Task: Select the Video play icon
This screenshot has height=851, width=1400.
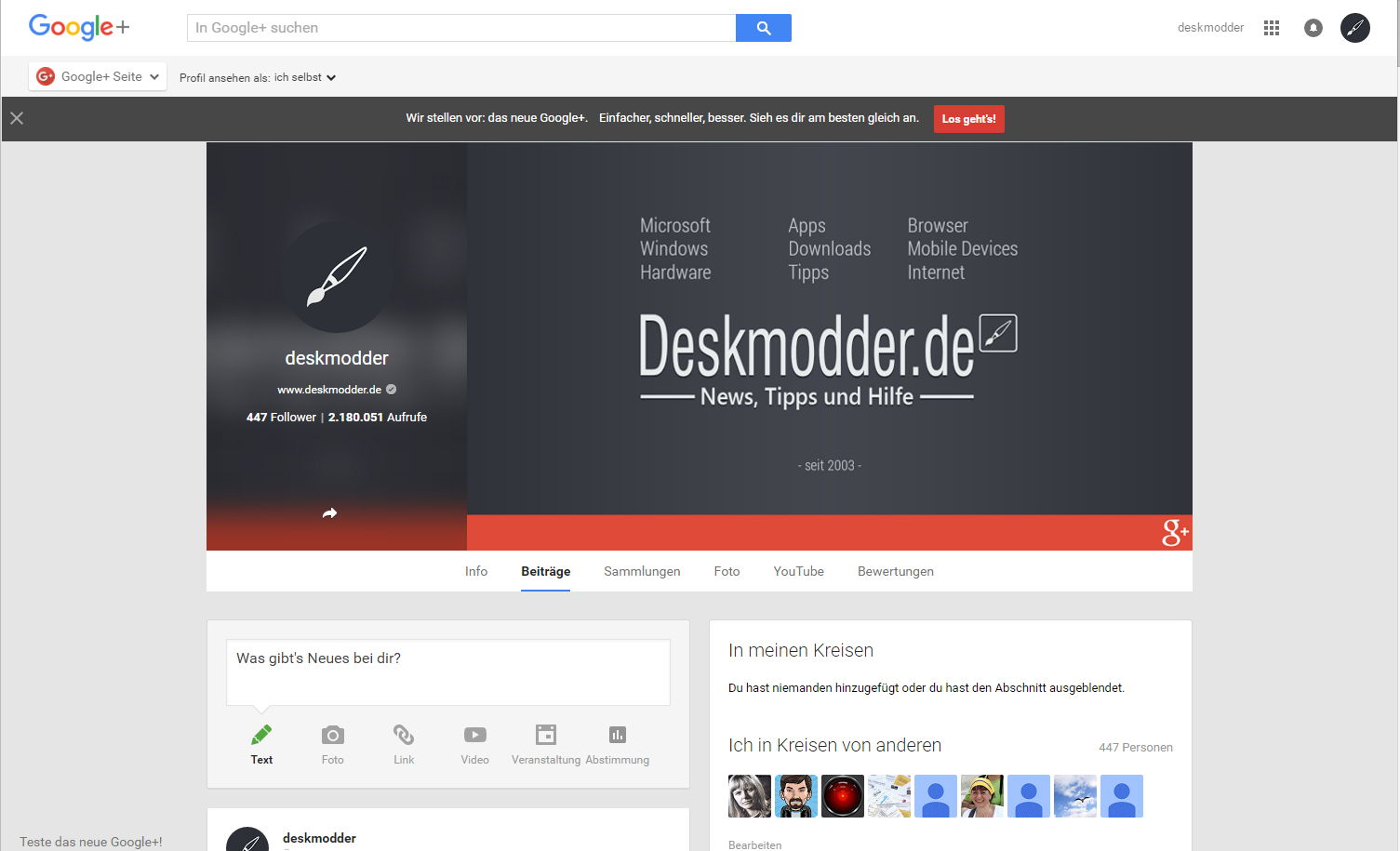Action: pyautogui.click(x=475, y=735)
